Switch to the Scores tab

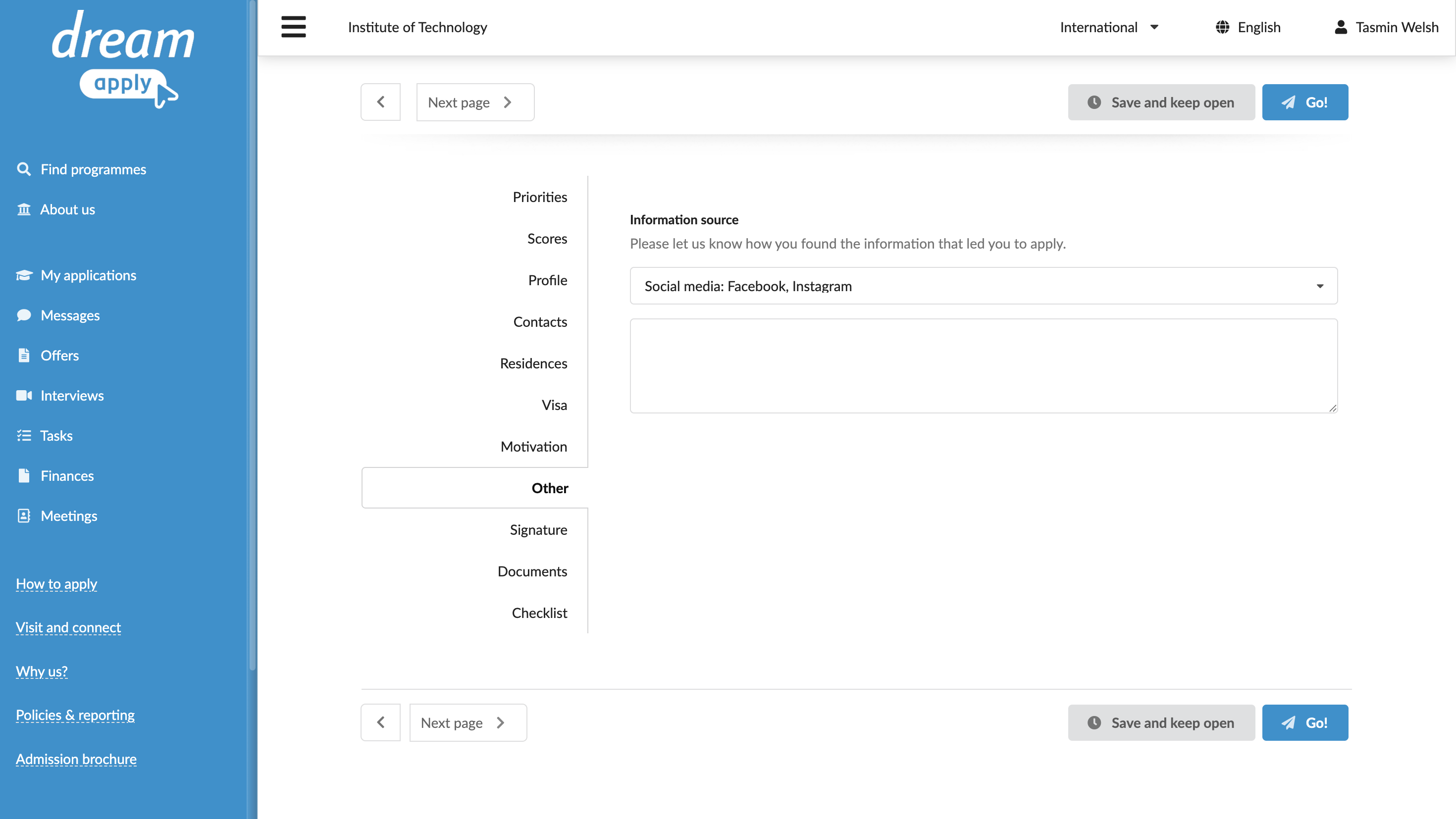pos(547,239)
